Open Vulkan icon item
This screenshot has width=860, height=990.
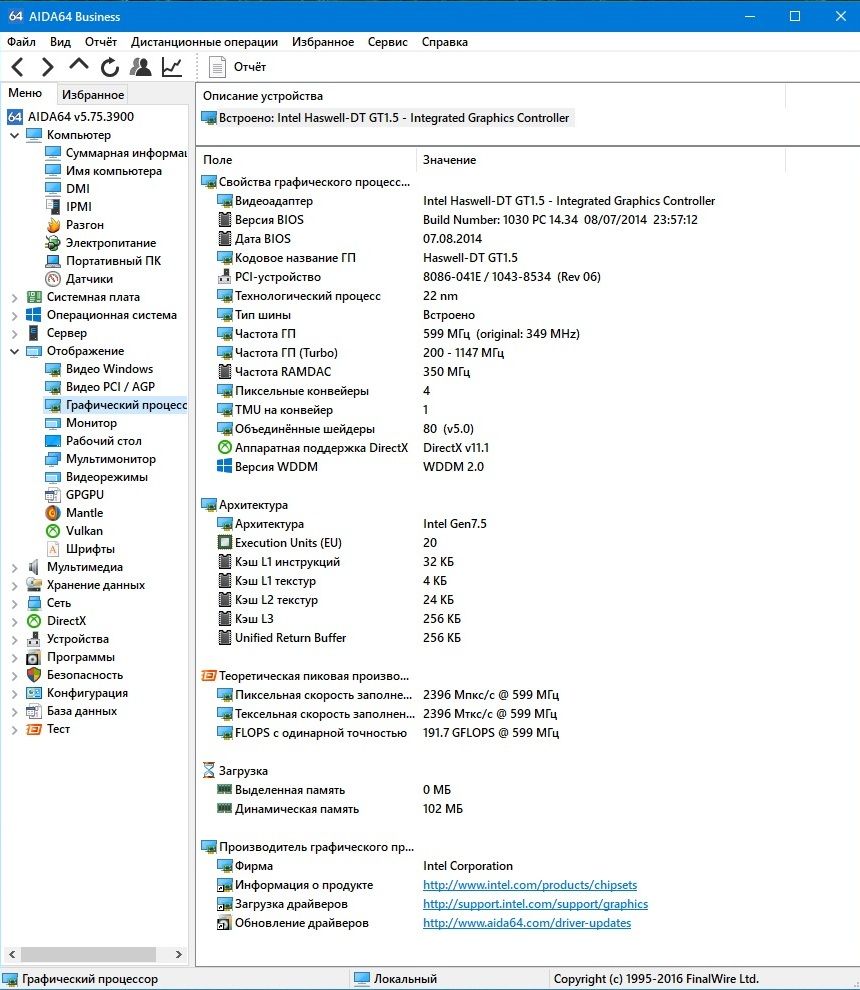coord(74,531)
